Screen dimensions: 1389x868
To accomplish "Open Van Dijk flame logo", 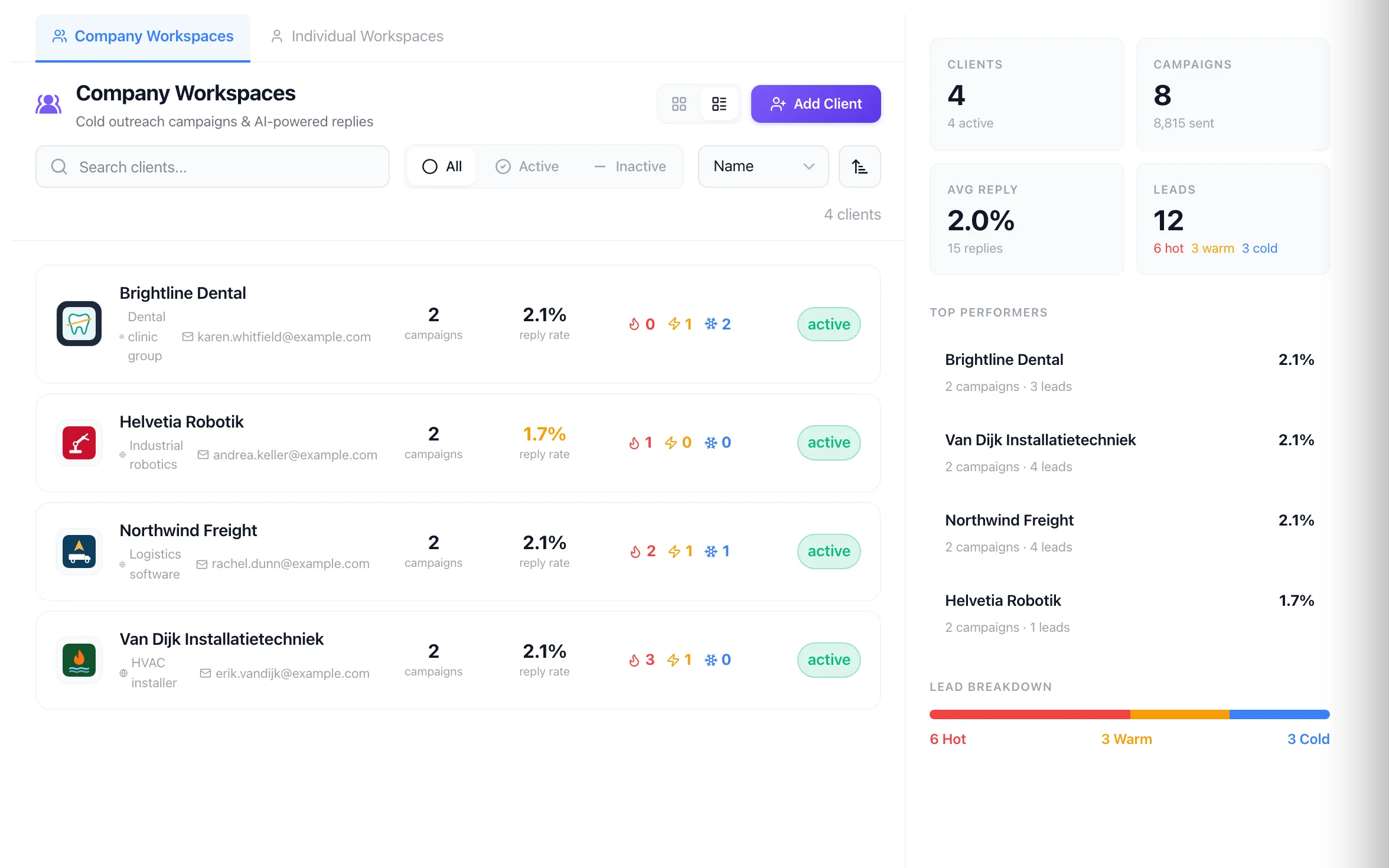I will pos(79,660).
